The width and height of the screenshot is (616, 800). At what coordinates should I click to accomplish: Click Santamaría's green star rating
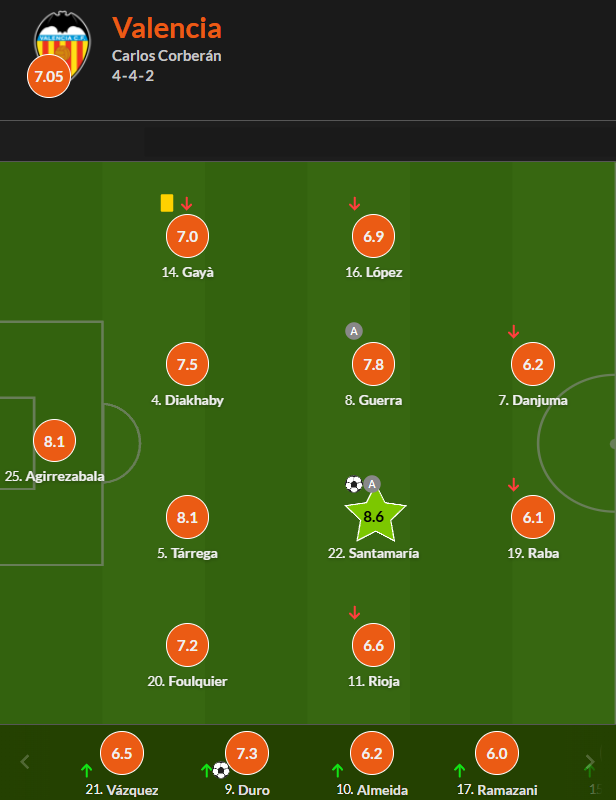coord(375,516)
